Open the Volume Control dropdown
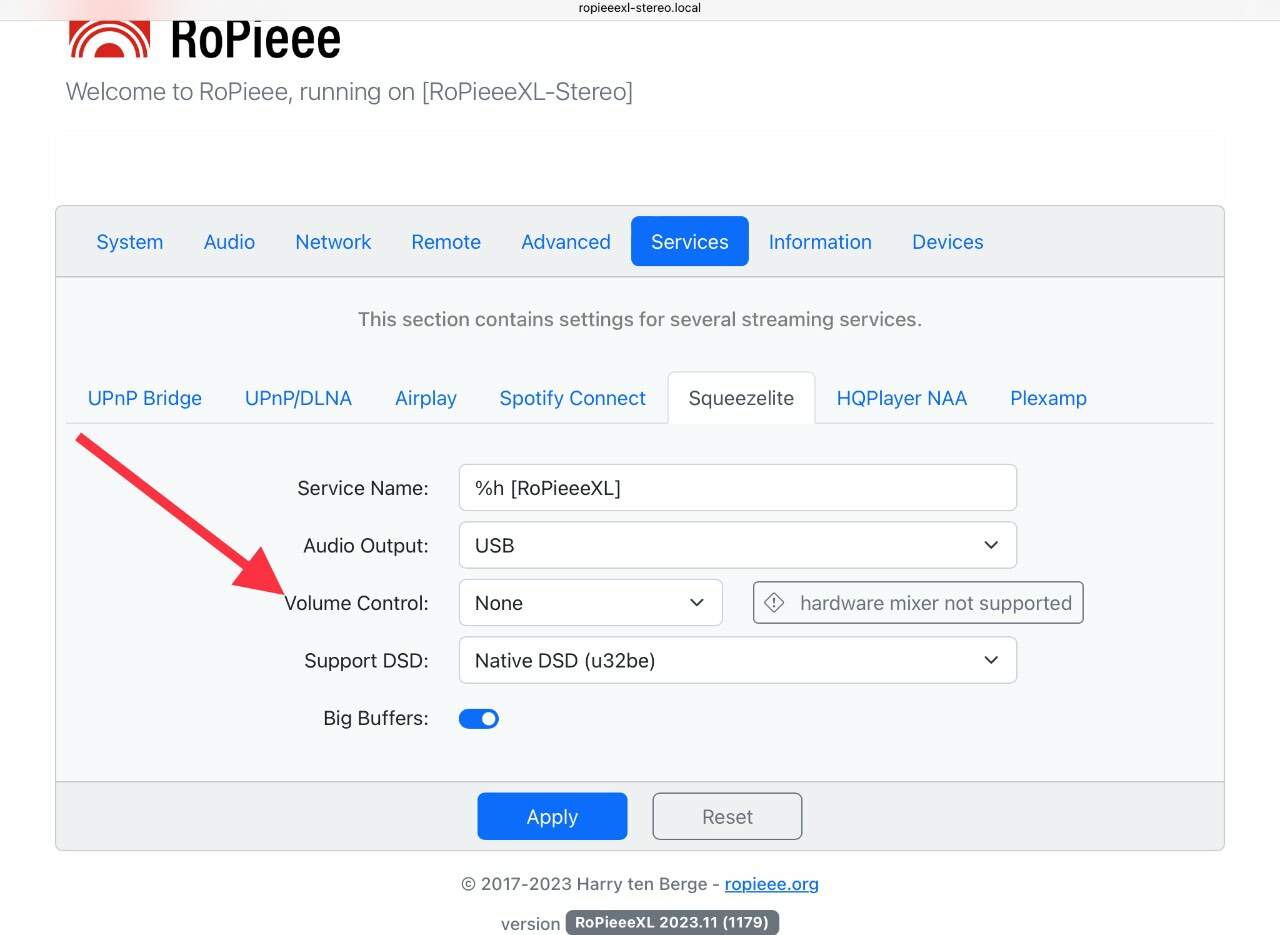1280x935 pixels. [x=590, y=603]
